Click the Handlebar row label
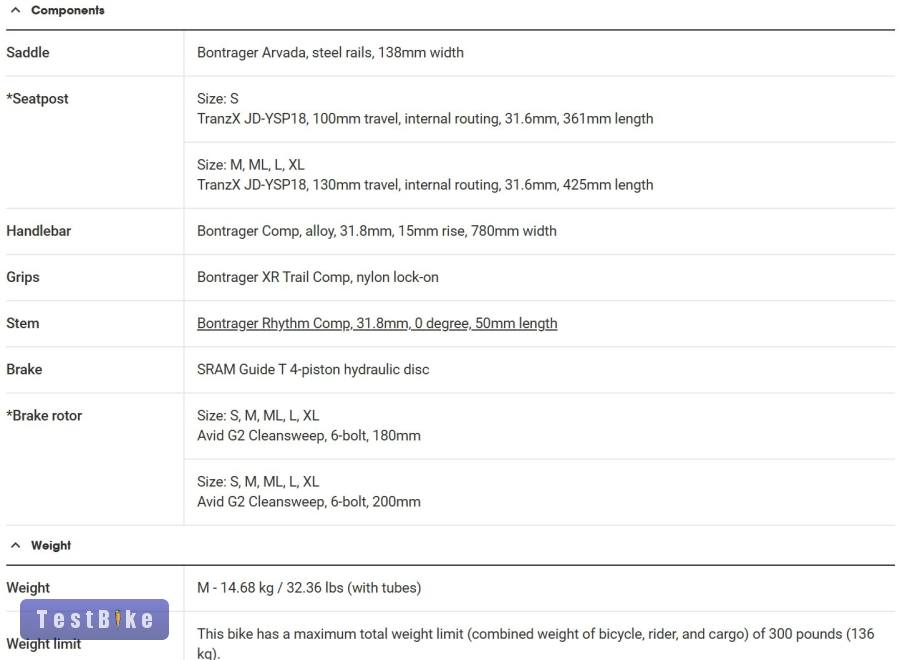Viewport: 900px width, 660px height. click(x=39, y=231)
